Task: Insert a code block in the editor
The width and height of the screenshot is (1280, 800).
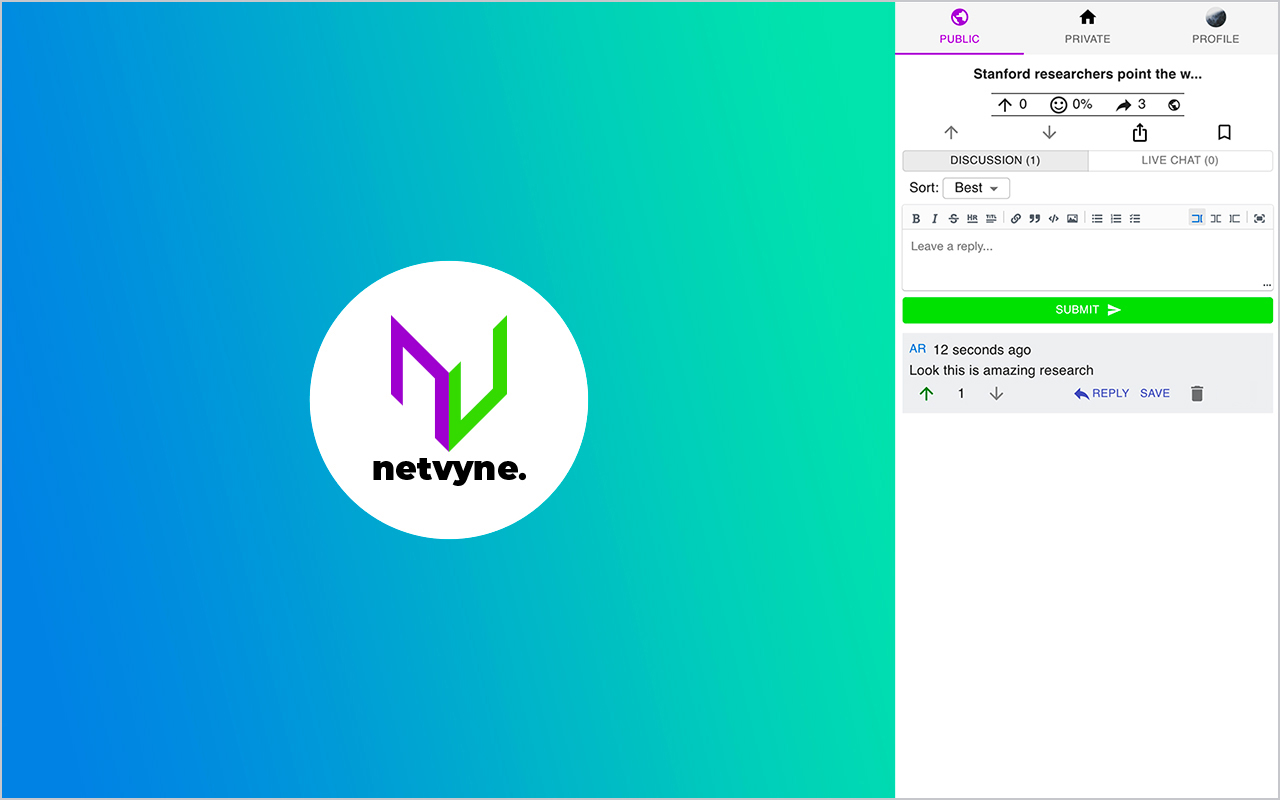Action: click(x=1053, y=218)
